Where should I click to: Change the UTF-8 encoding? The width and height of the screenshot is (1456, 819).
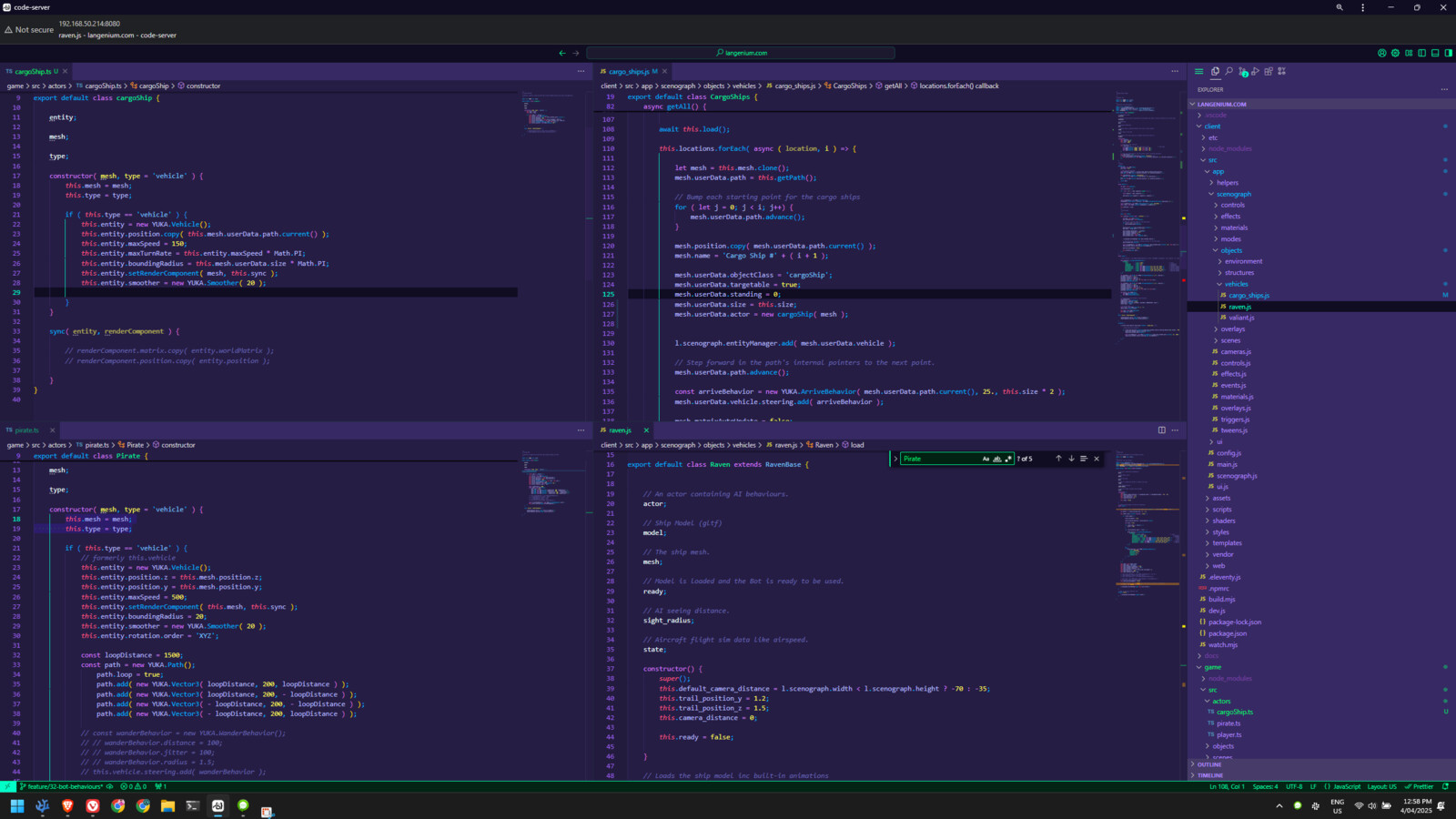tap(1294, 786)
